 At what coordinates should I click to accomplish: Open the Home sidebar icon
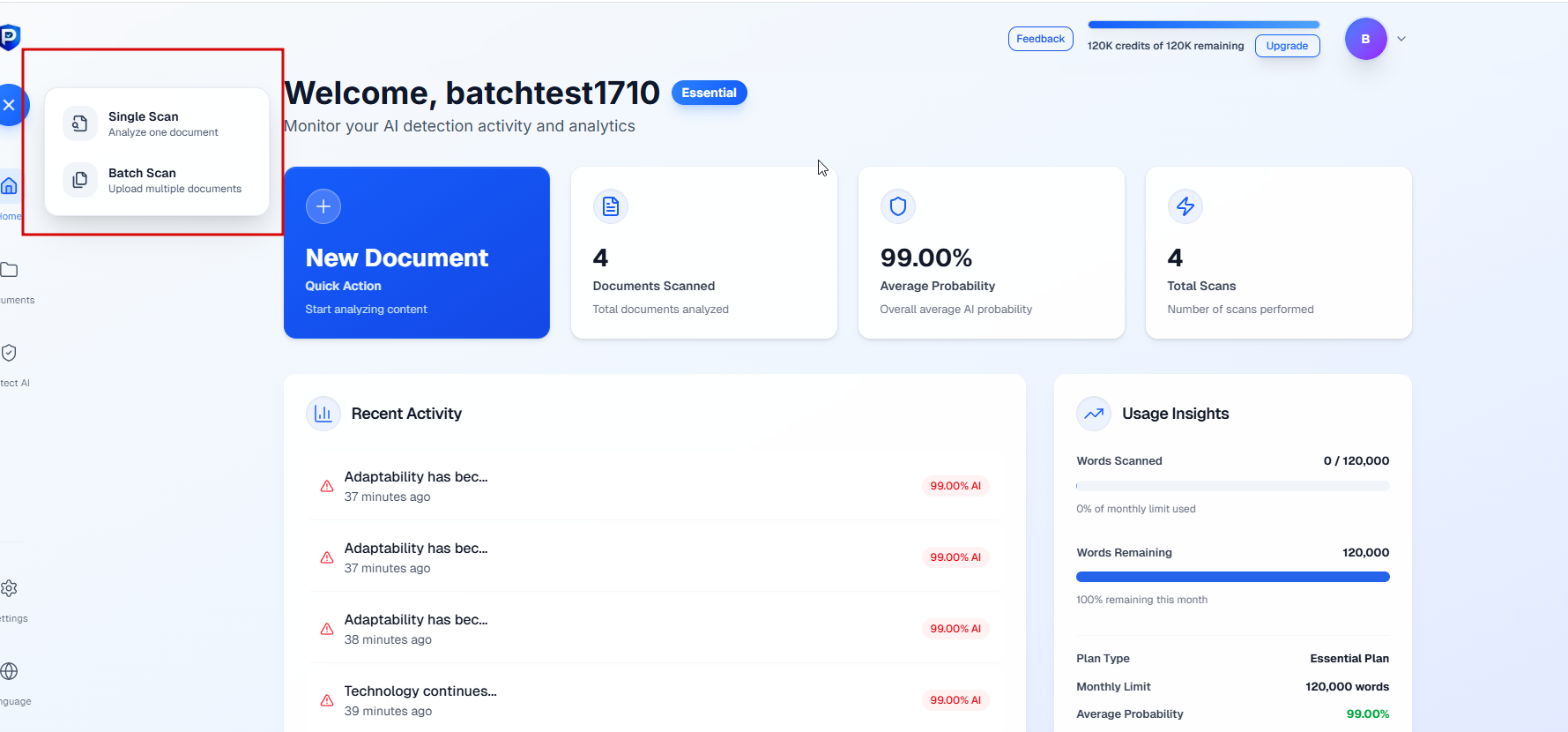pyautogui.click(x=9, y=186)
